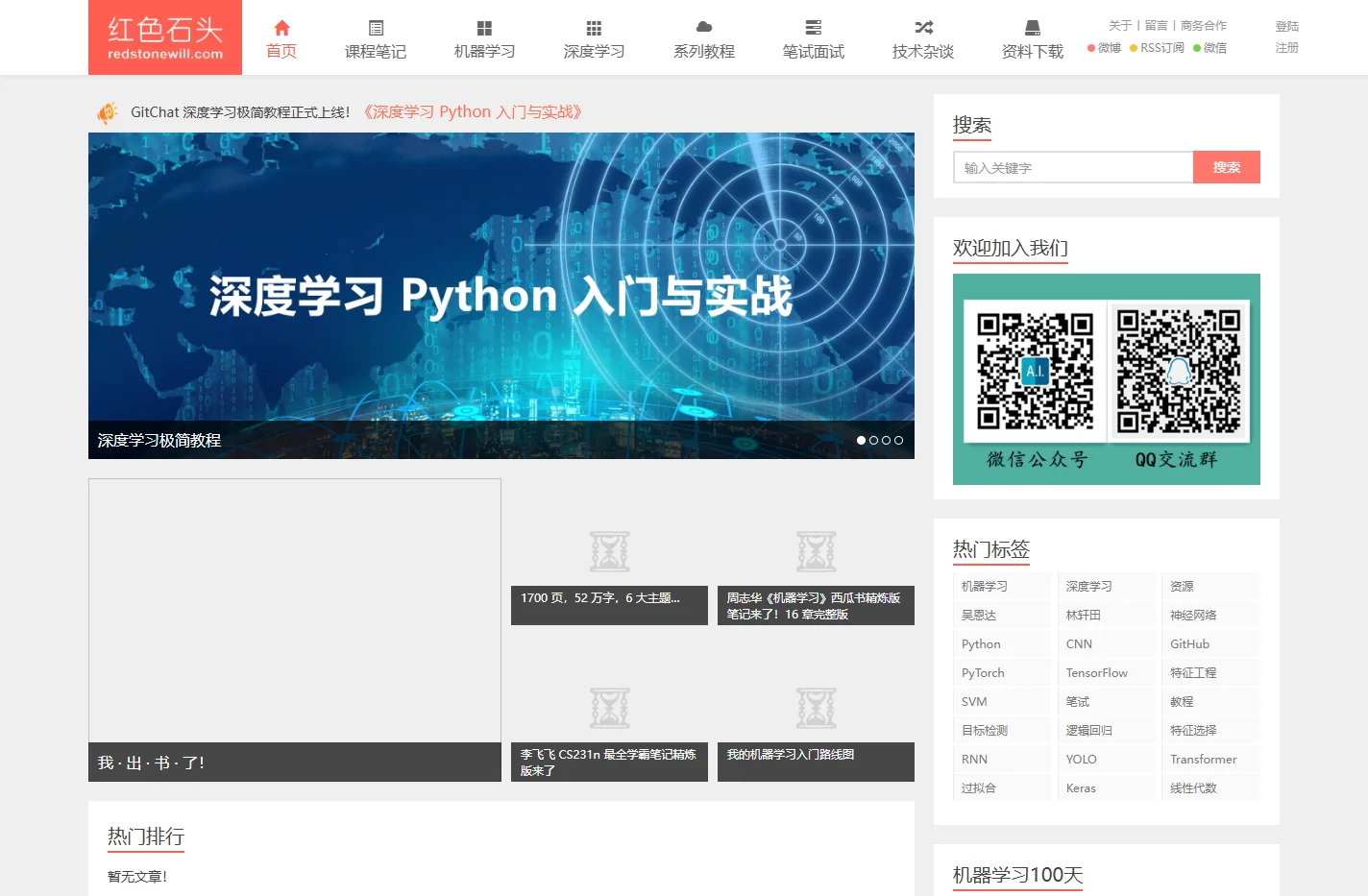Open the 机器学习 menu item
Screen dimensions: 1368x896
click(x=484, y=51)
